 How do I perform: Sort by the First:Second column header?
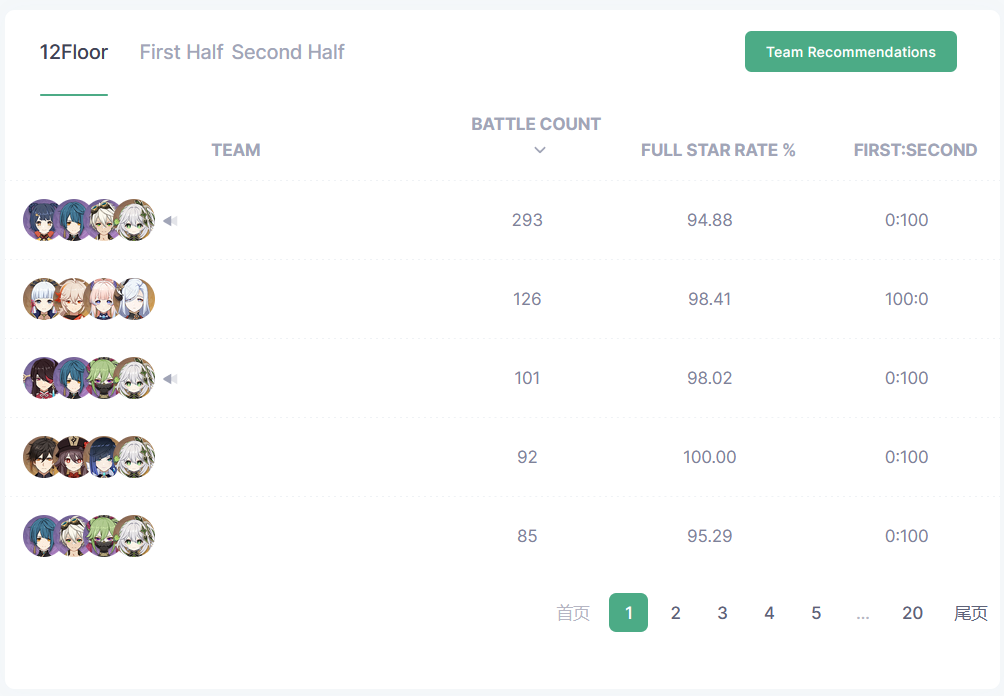point(915,150)
